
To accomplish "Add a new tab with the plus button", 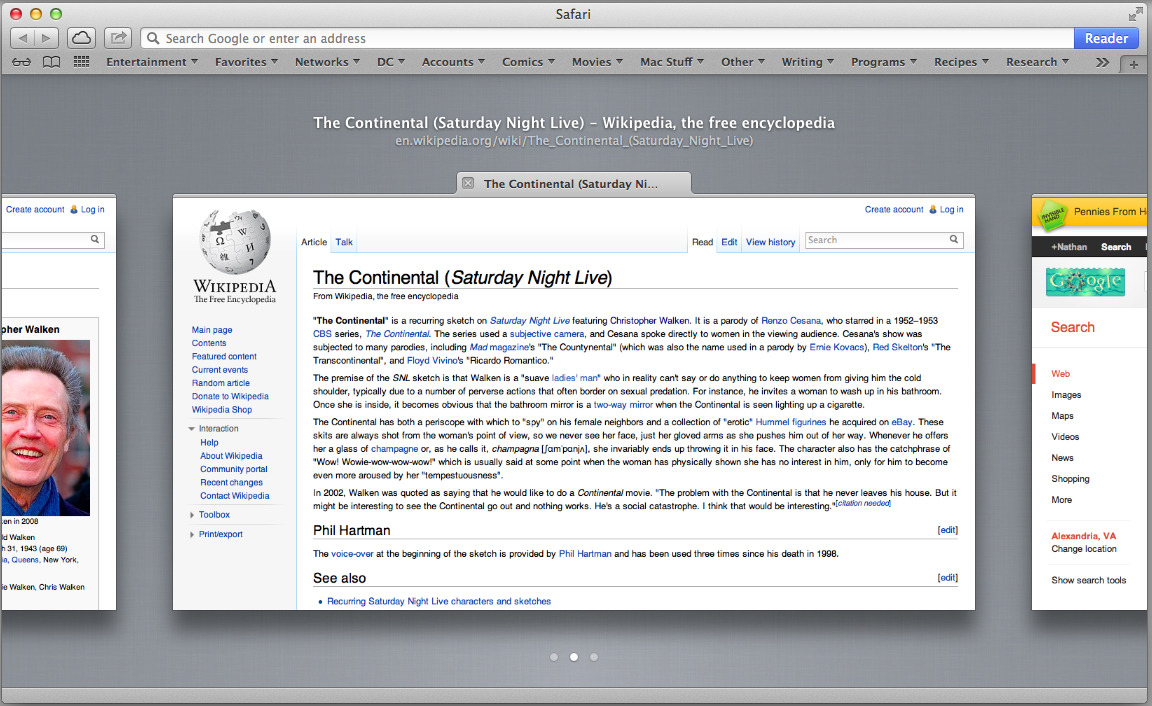I will click(1134, 65).
